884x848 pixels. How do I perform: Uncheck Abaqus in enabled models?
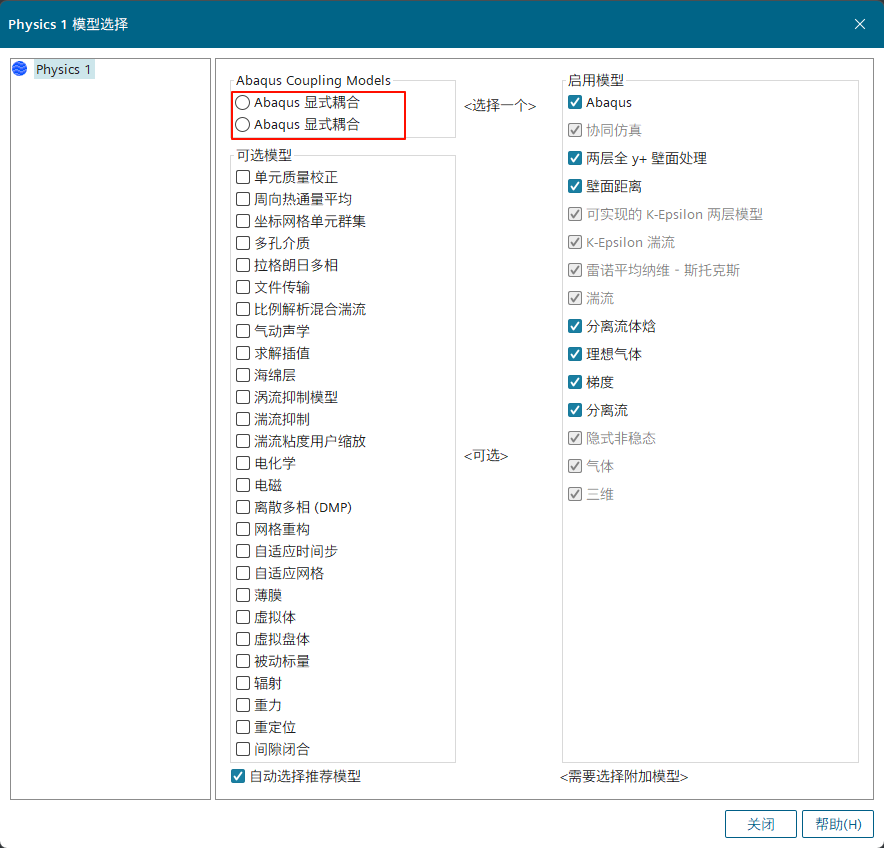[x=575, y=103]
